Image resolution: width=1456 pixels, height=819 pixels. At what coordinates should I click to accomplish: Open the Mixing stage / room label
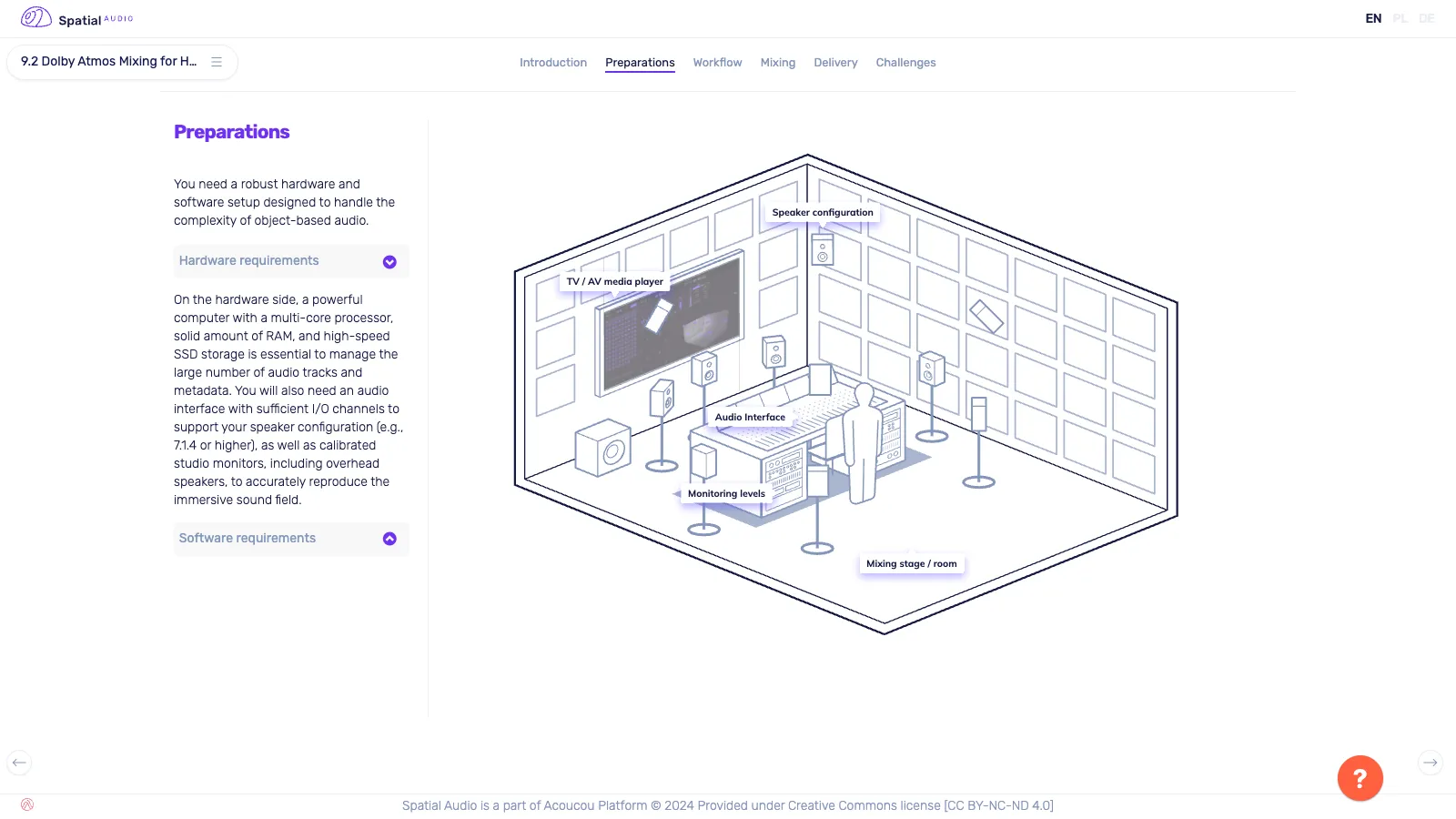click(x=912, y=564)
